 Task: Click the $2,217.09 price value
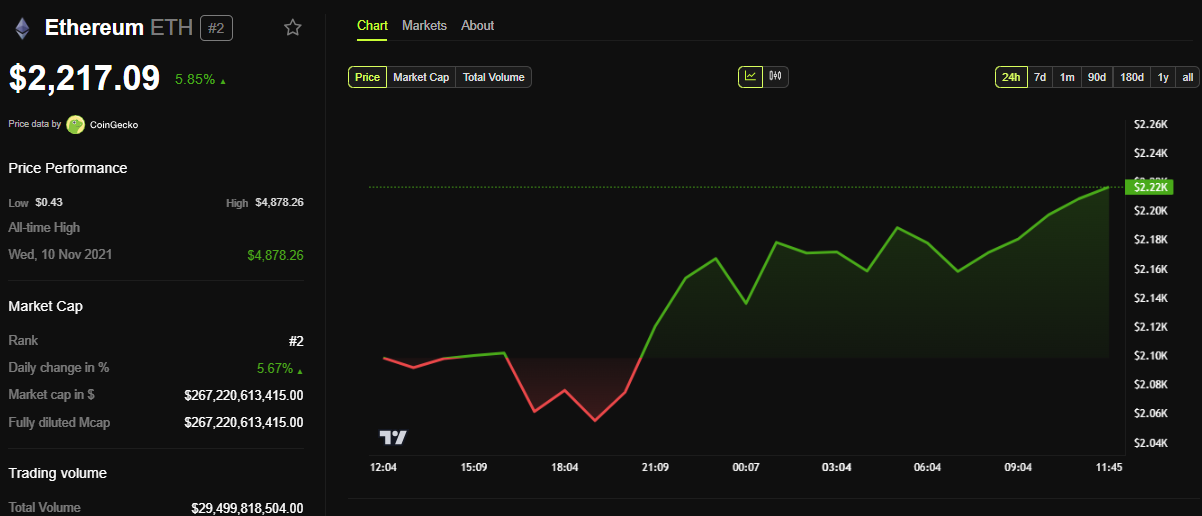[85, 78]
